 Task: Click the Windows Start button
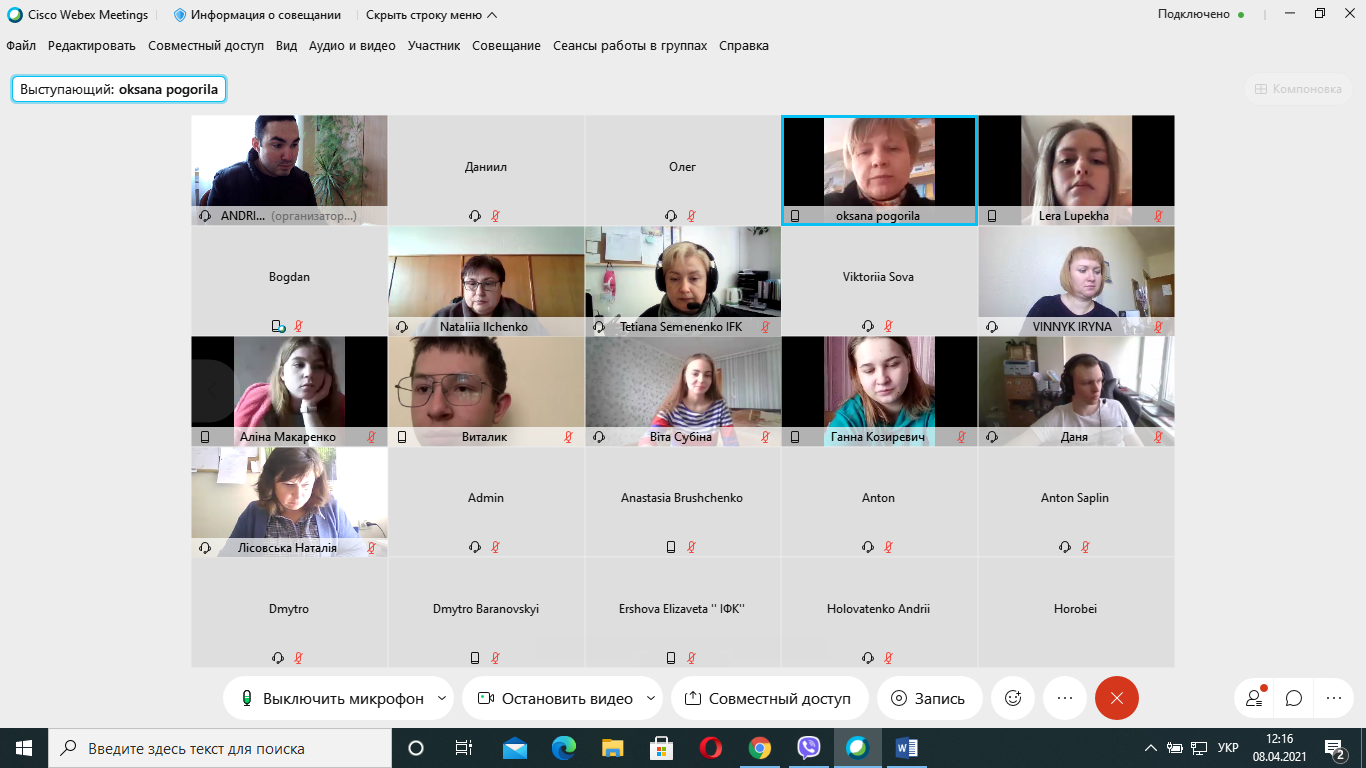click(24, 748)
